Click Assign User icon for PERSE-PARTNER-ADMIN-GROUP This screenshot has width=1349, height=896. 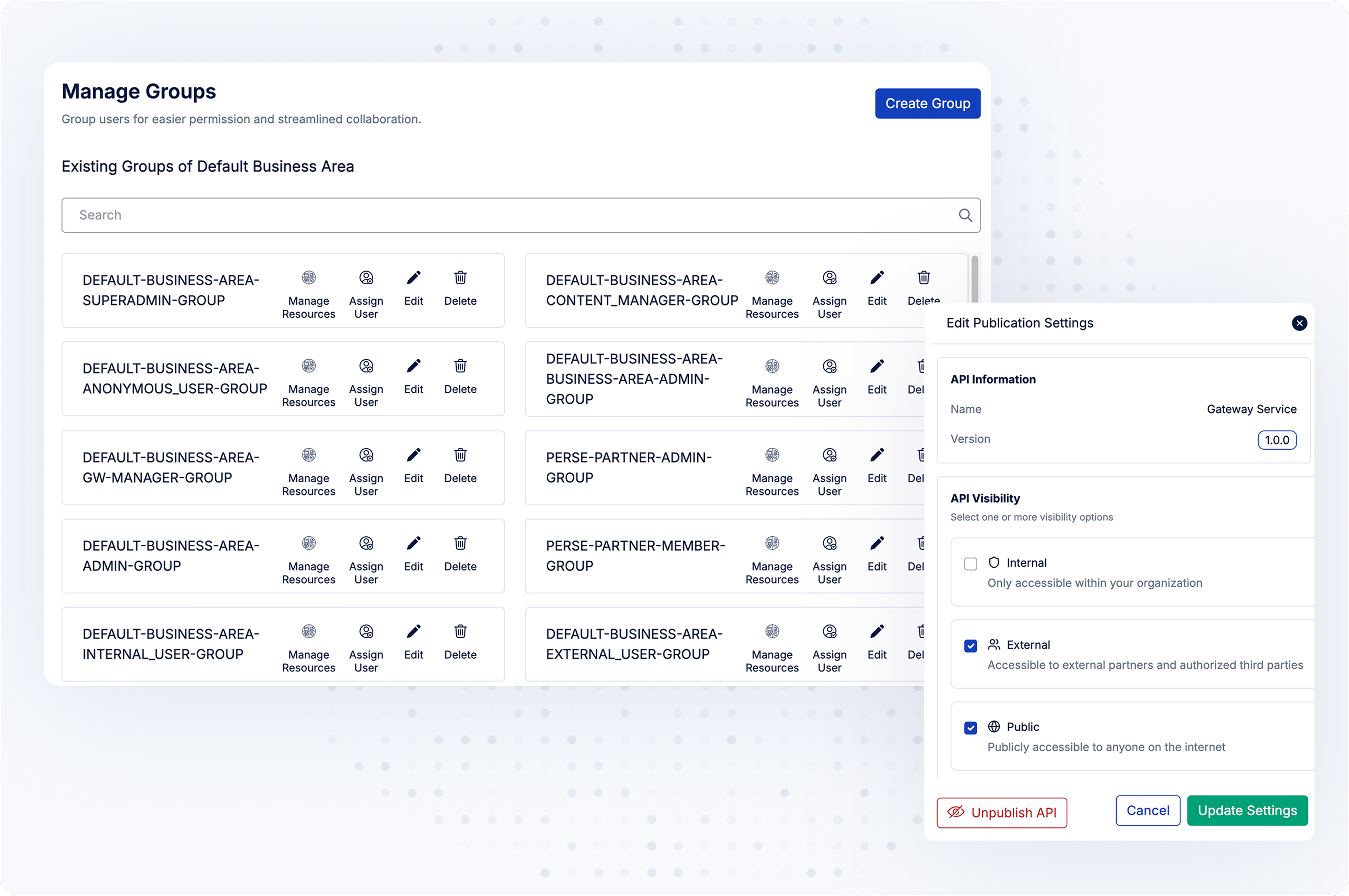829,456
